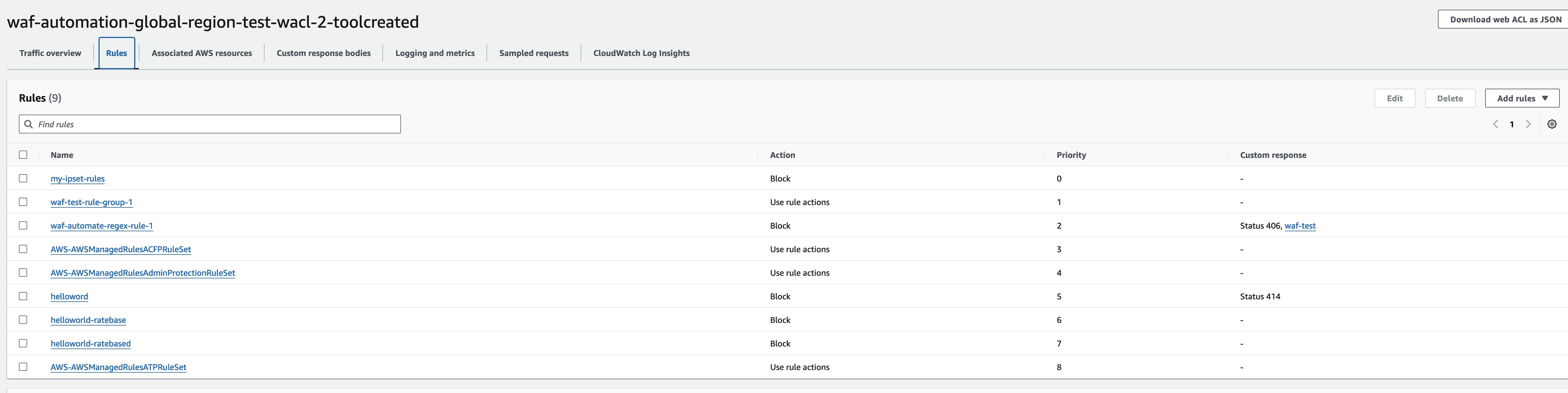Check the waf-test-rule-group-1 row checkbox
Viewport: 1568px width, 393px height.
23,202
